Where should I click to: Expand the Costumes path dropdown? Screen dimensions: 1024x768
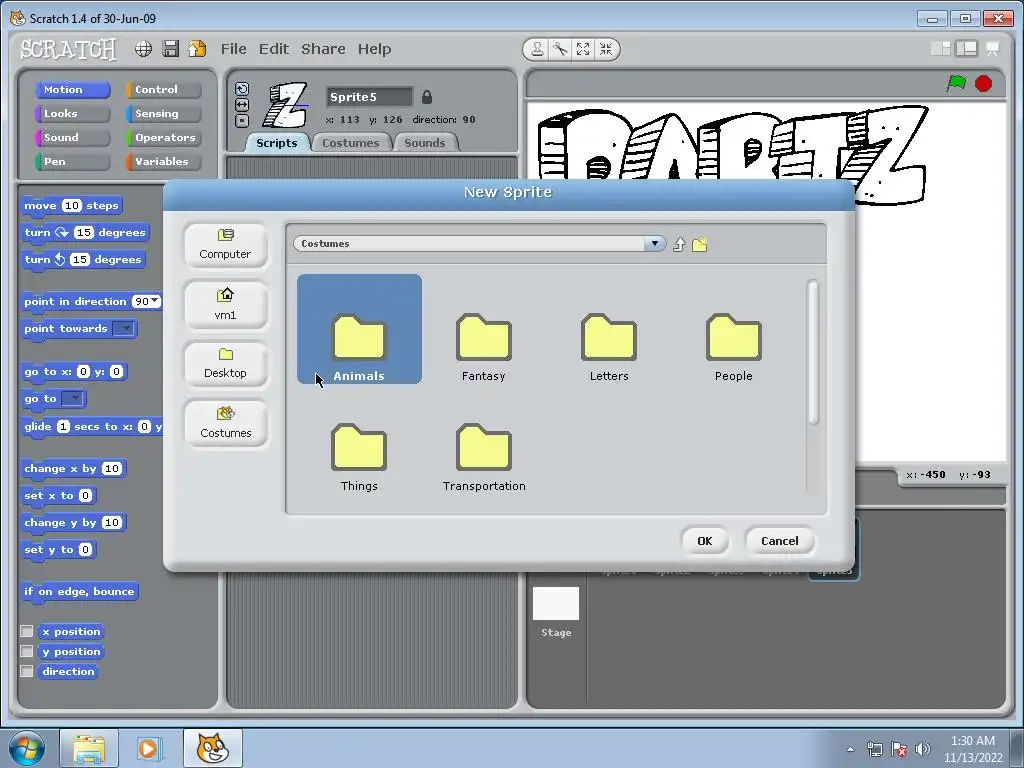(654, 244)
